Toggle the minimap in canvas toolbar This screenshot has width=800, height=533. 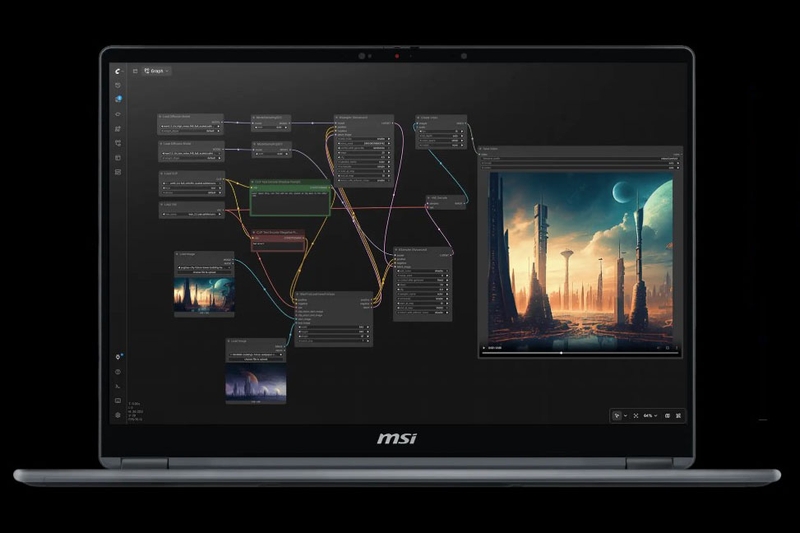click(667, 416)
